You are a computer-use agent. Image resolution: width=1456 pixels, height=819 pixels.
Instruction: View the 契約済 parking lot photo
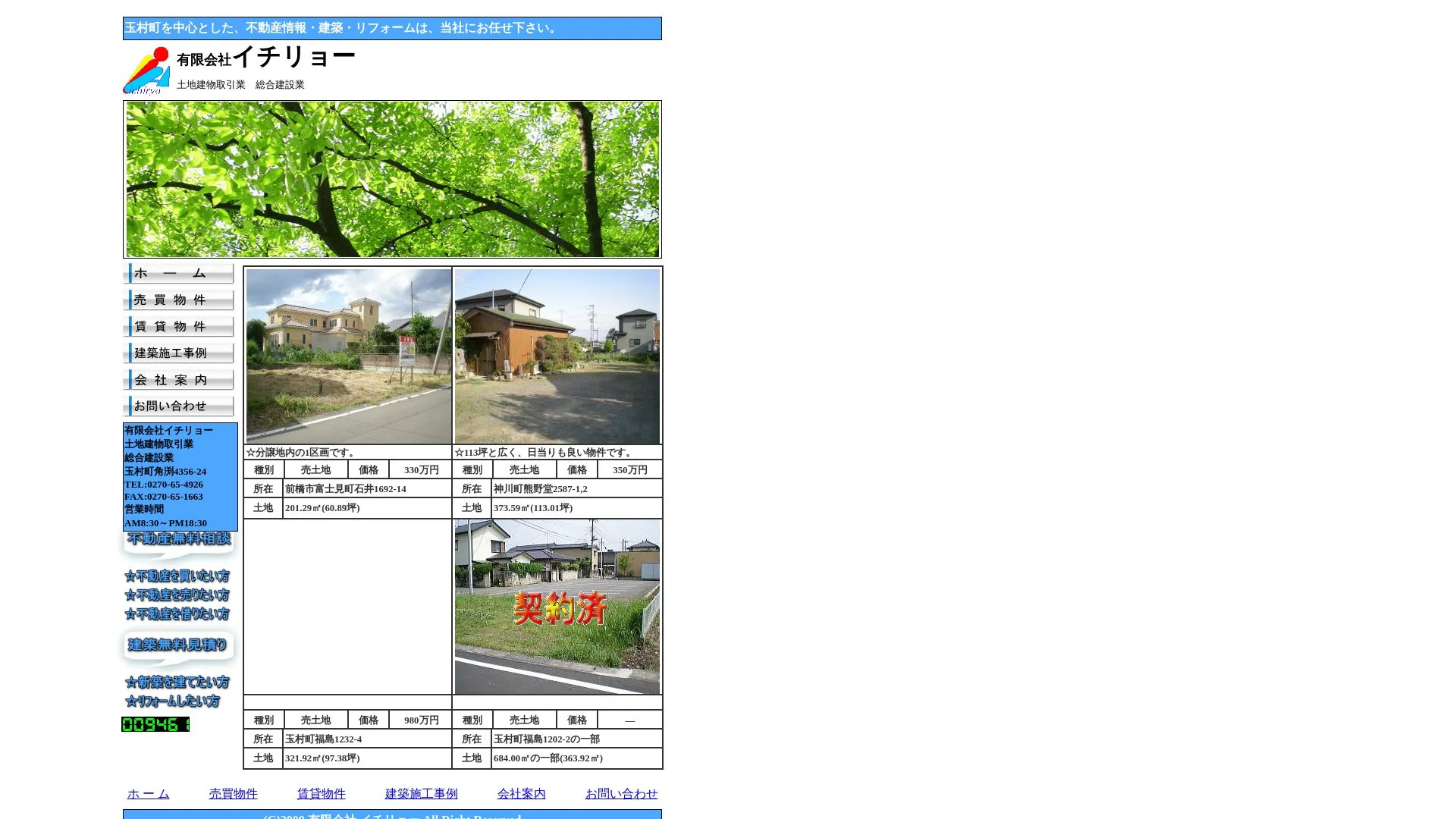coord(557,607)
